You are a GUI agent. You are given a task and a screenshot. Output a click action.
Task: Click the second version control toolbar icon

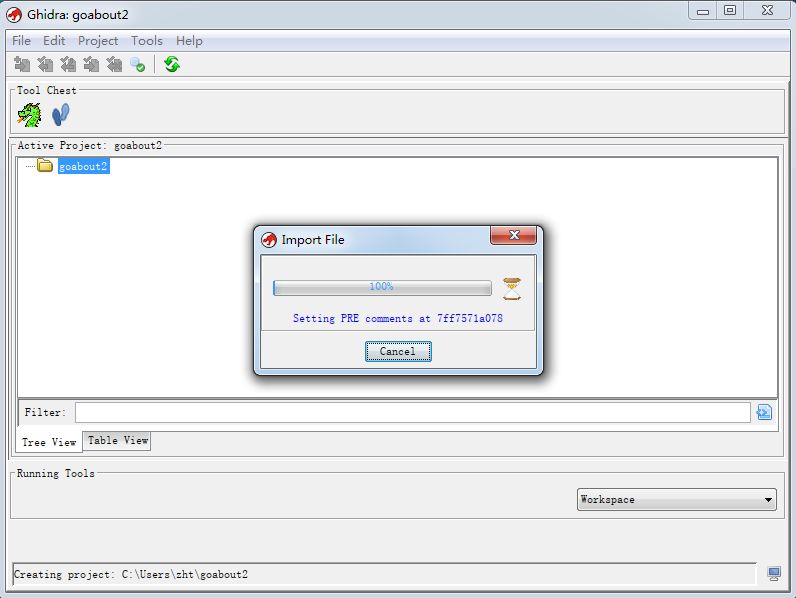pyautogui.click(x=45, y=64)
